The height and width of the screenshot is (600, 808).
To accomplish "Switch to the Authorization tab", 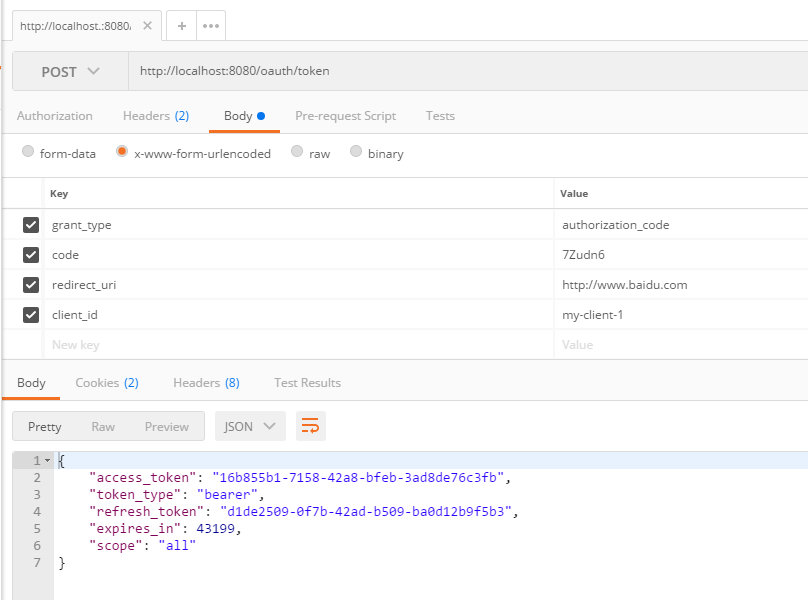I will click(x=55, y=116).
